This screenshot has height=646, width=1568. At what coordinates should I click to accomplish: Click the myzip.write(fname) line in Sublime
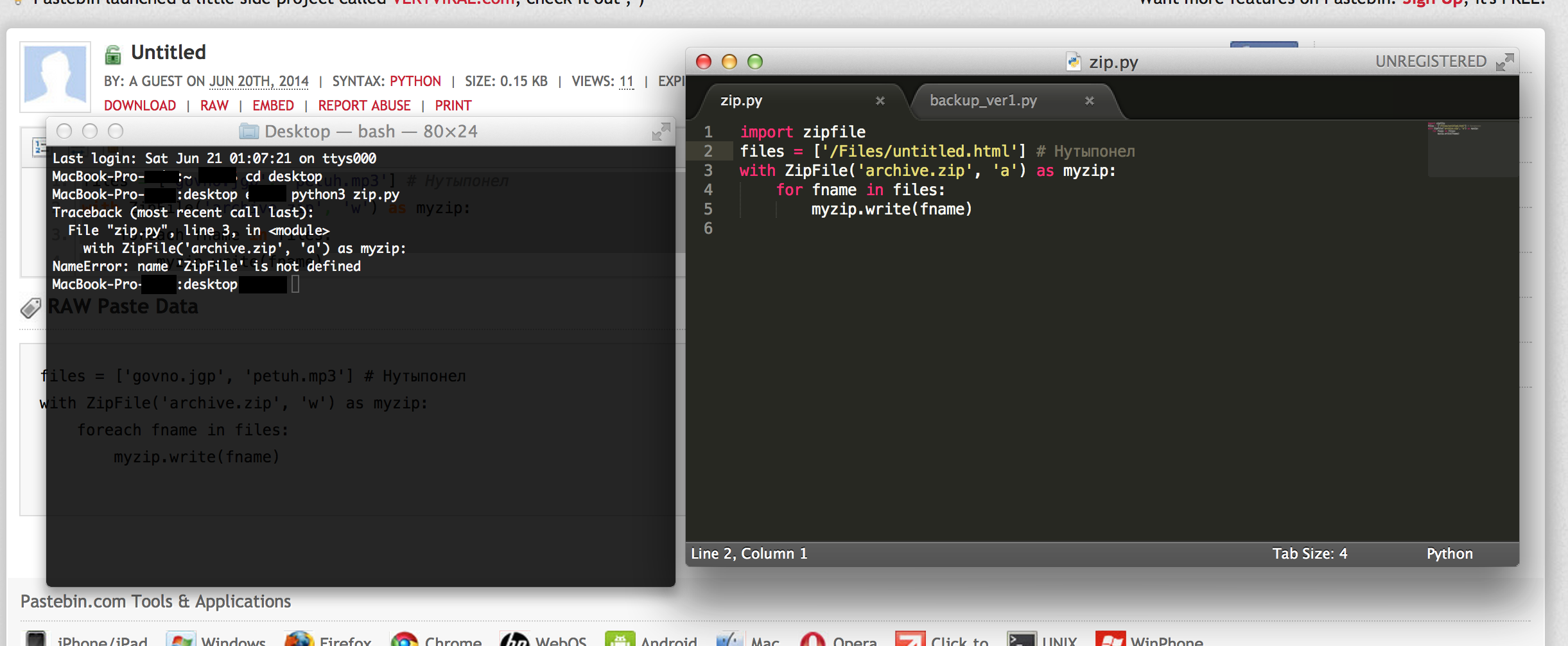pos(892,209)
